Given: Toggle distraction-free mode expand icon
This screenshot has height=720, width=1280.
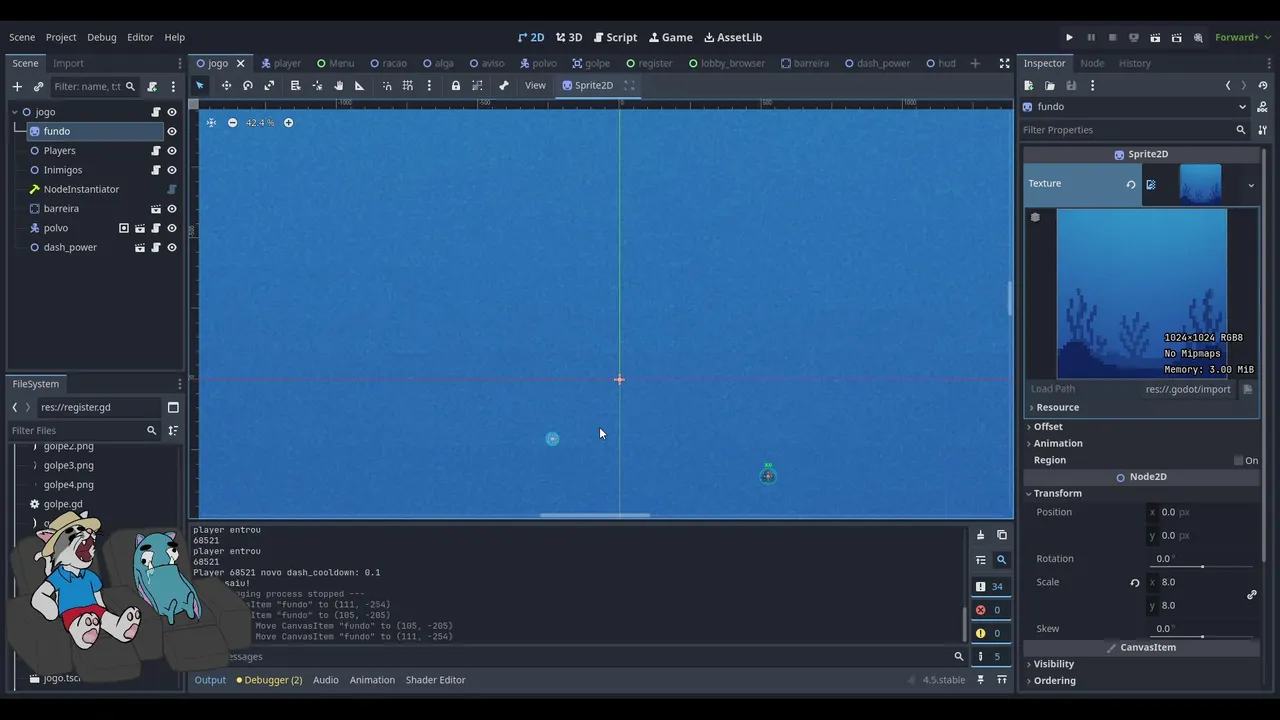Looking at the screenshot, I should [1004, 63].
